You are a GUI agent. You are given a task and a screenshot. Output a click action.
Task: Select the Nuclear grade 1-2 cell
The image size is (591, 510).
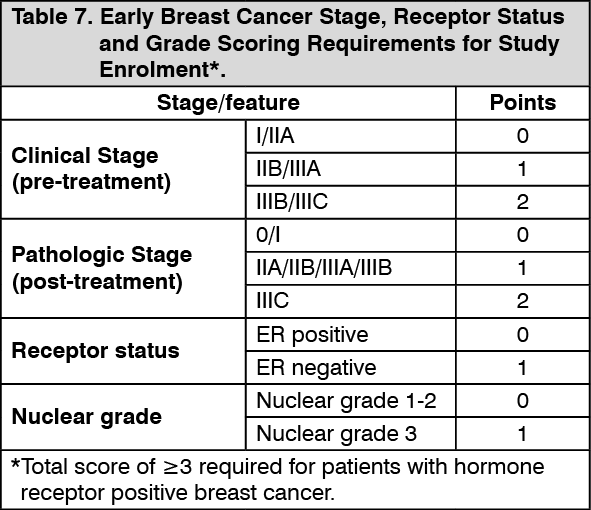click(351, 401)
